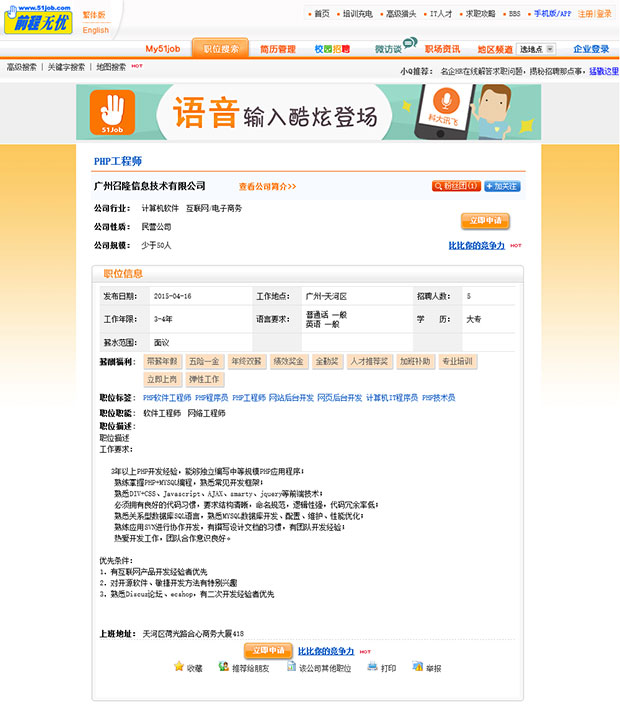Click 计算机IT程序员 job tag

(392, 398)
